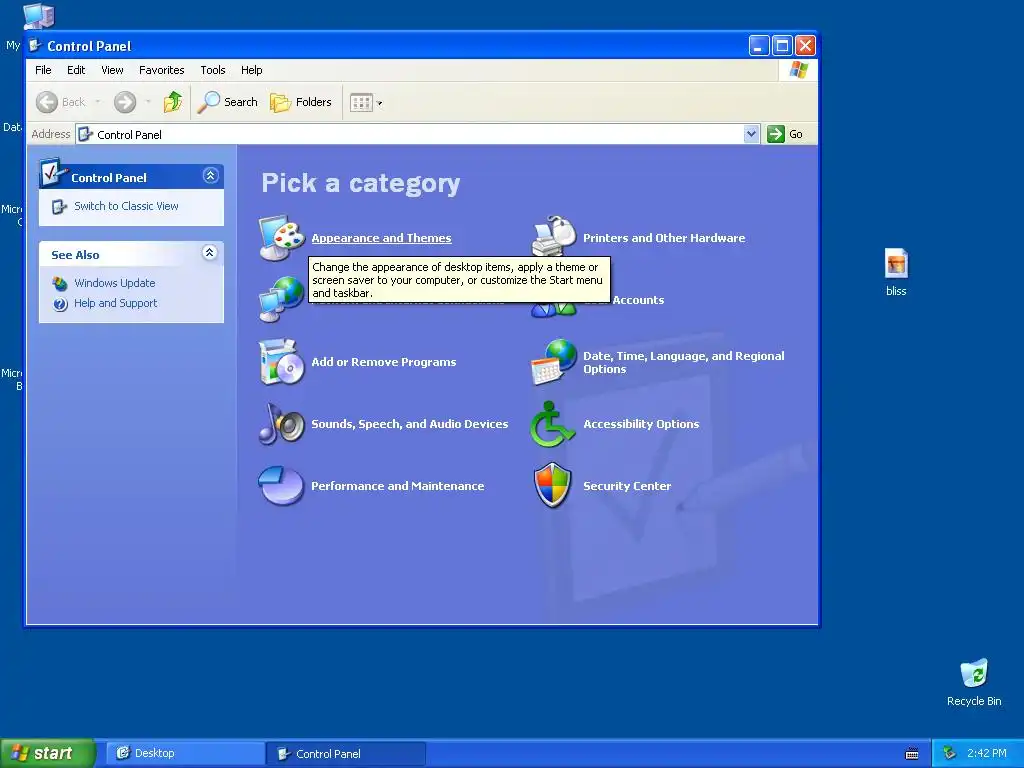Screen dimensions: 1024x768
Task: Click the Windows Update globe icon
Action: (x=60, y=283)
